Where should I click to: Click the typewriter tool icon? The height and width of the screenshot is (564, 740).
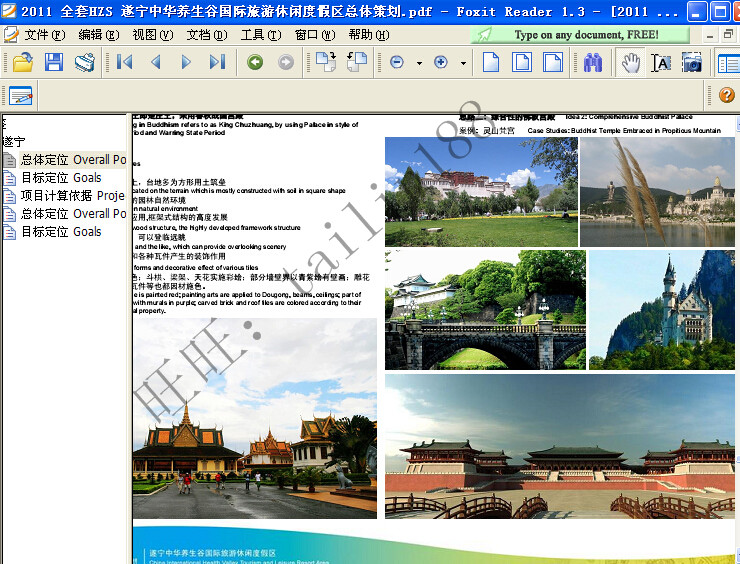pos(21,95)
